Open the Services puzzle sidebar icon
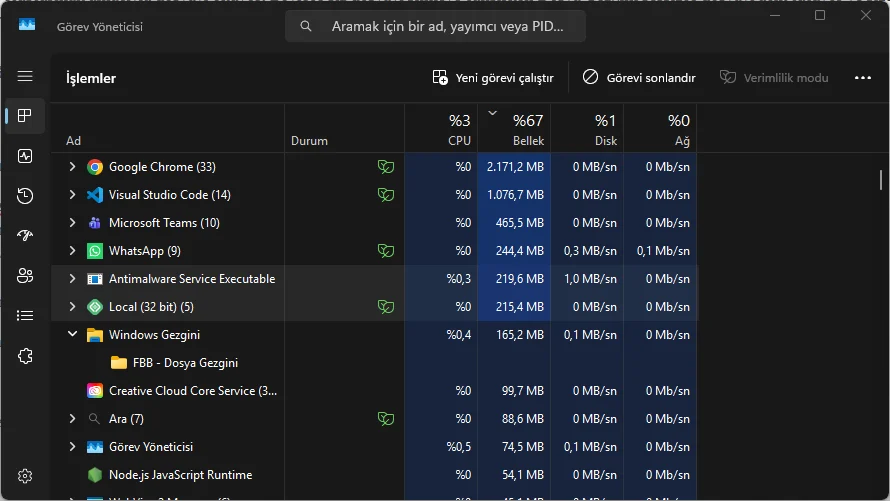Screen dimensions: 890x501 click(25, 356)
